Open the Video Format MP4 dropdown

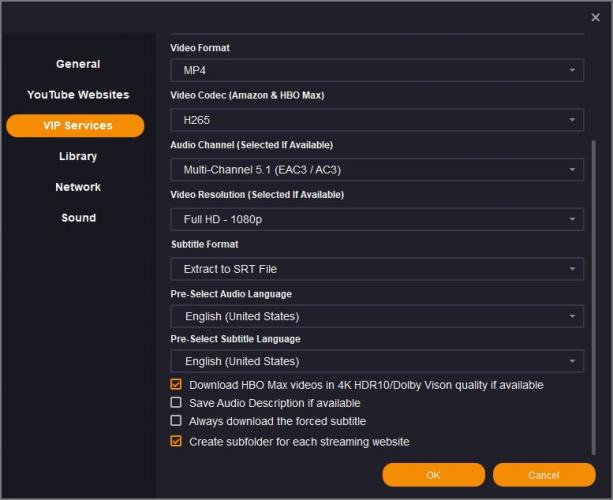[377, 71]
